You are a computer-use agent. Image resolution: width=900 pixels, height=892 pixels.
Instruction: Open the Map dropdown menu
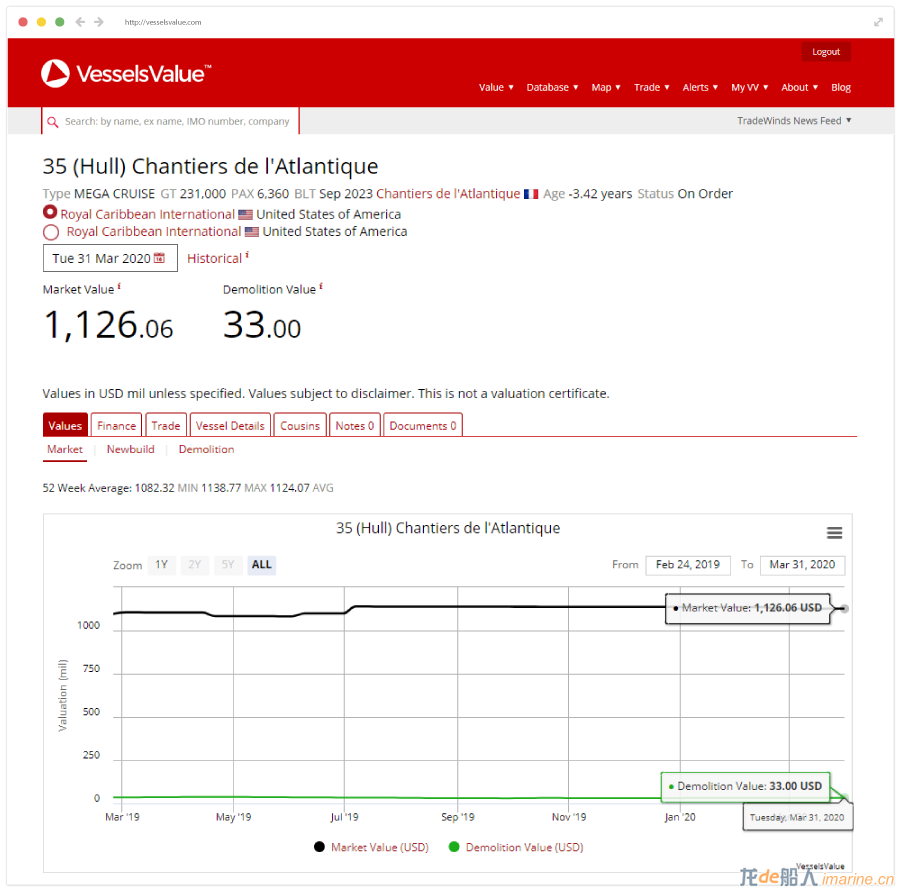point(606,87)
